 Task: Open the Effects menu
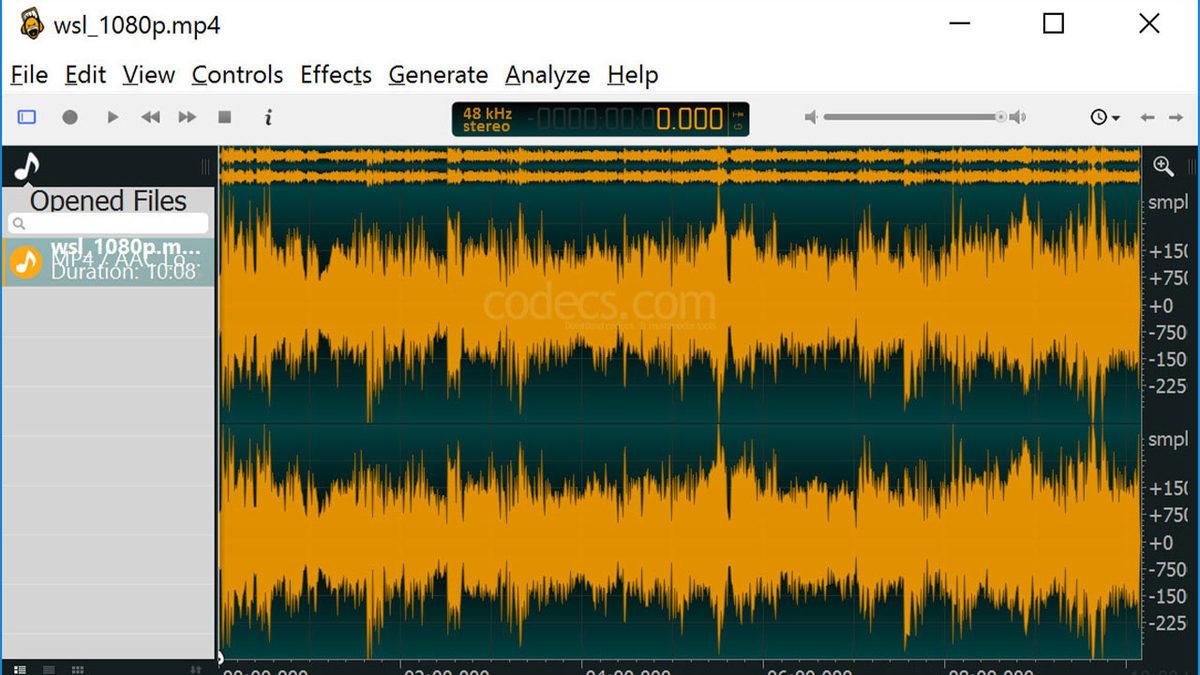pos(335,75)
